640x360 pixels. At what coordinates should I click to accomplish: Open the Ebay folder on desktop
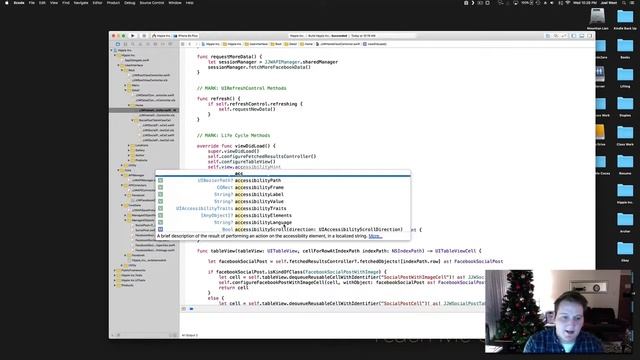click(625, 251)
